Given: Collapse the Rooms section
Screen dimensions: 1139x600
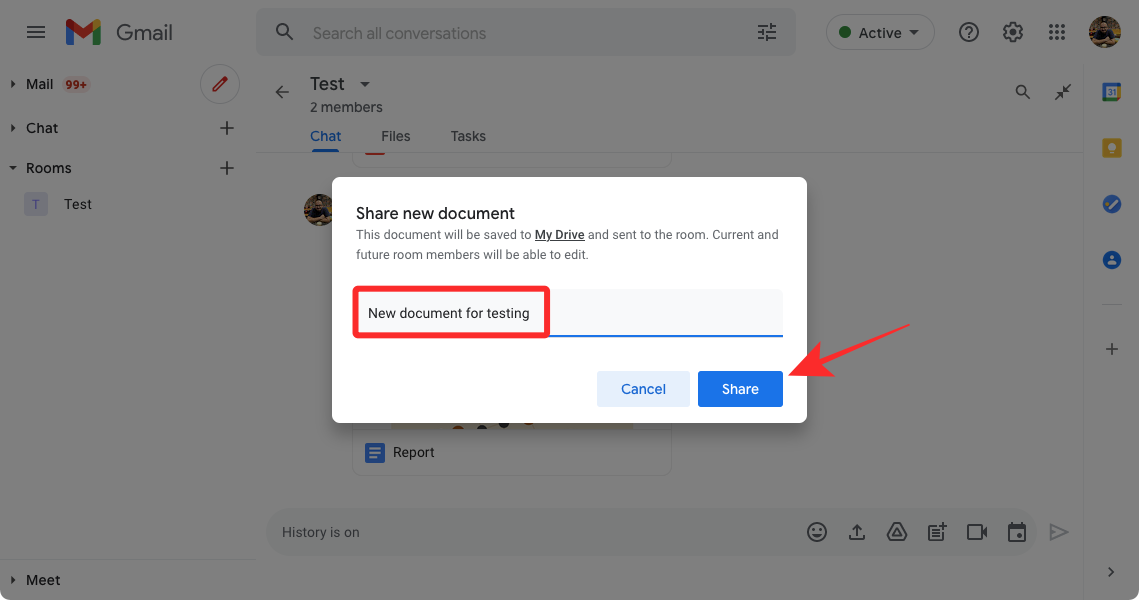Looking at the screenshot, I should pyautogui.click(x=13, y=168).
